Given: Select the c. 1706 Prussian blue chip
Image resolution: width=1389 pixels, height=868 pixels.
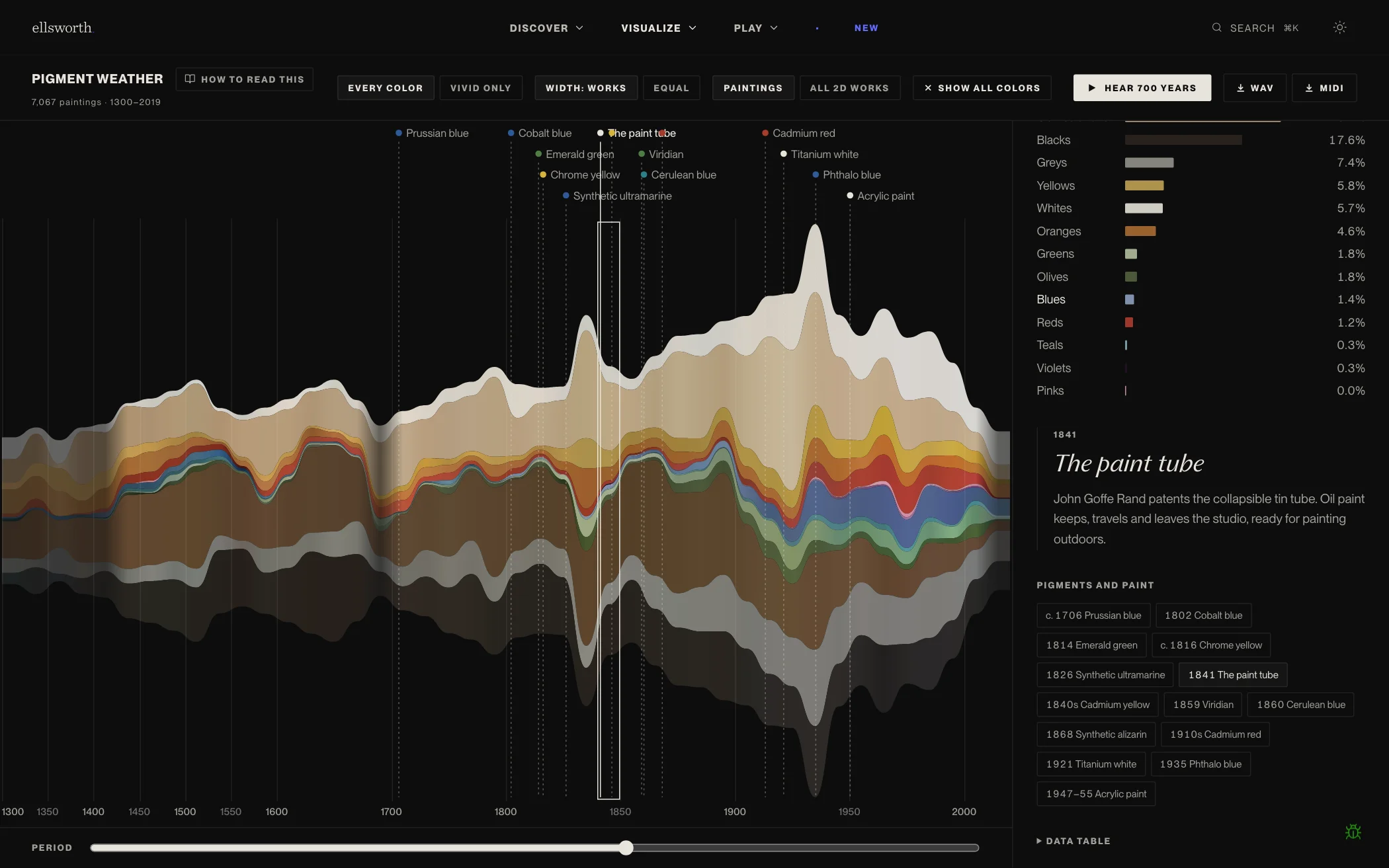Looking at the screenshot, I should tap(1093, 615).
